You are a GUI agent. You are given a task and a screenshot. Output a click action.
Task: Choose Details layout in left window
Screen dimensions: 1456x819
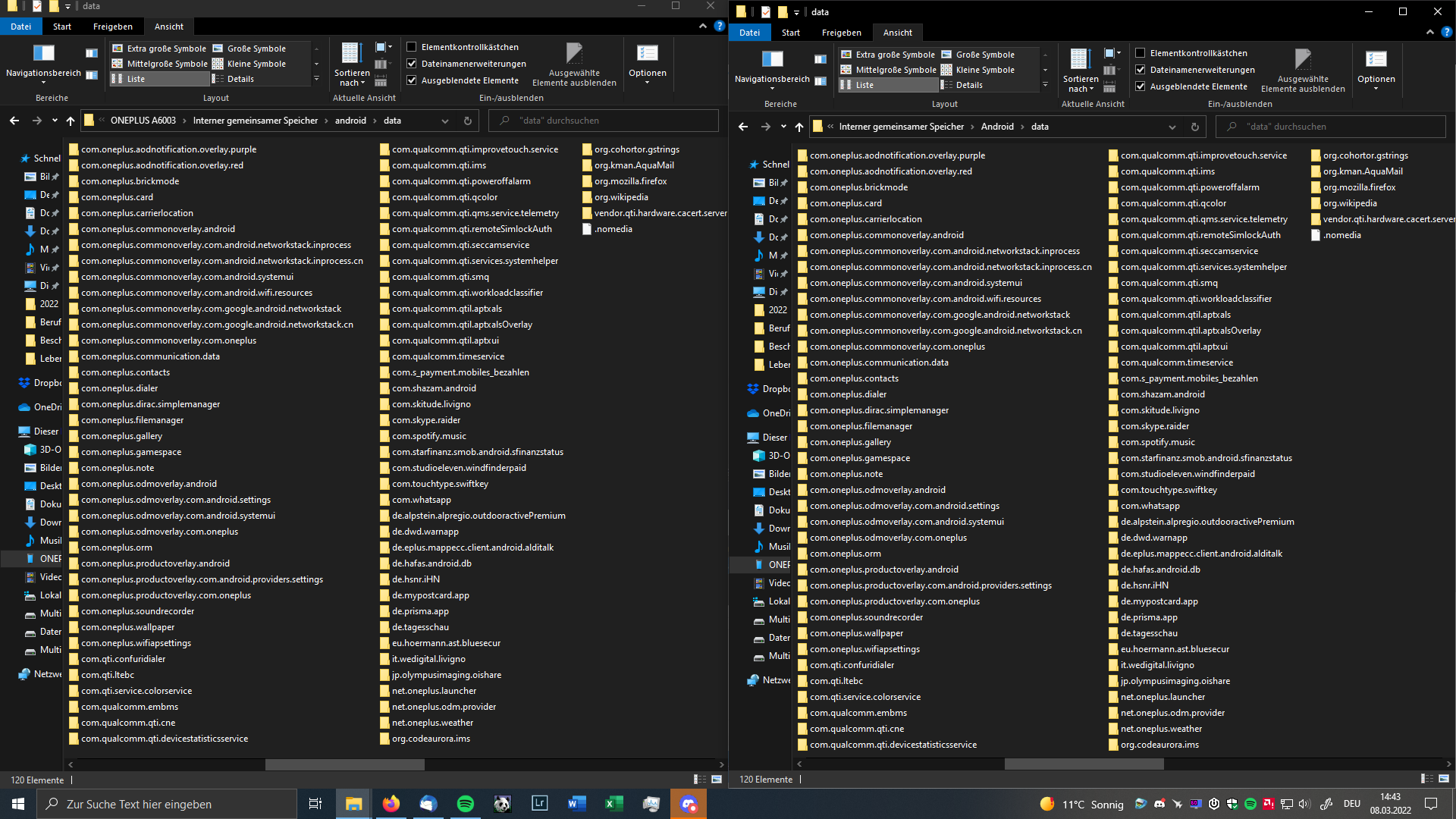[x=234, y=79]
